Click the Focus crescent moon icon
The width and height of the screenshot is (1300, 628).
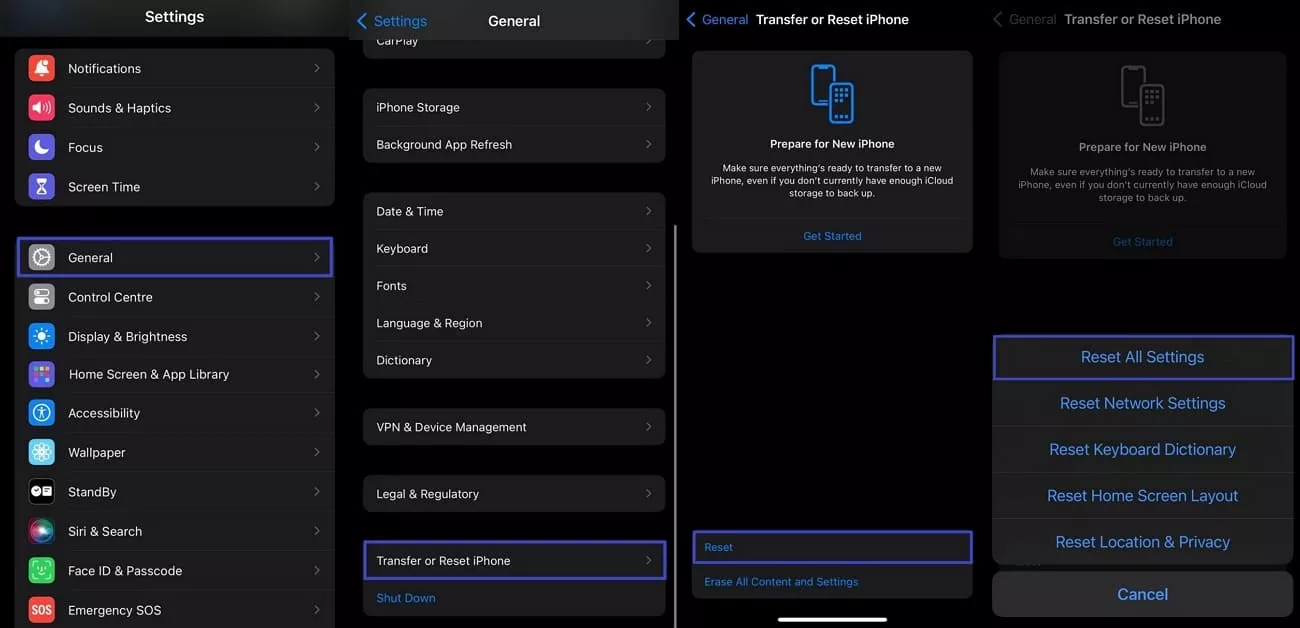[x=40, y=147]
